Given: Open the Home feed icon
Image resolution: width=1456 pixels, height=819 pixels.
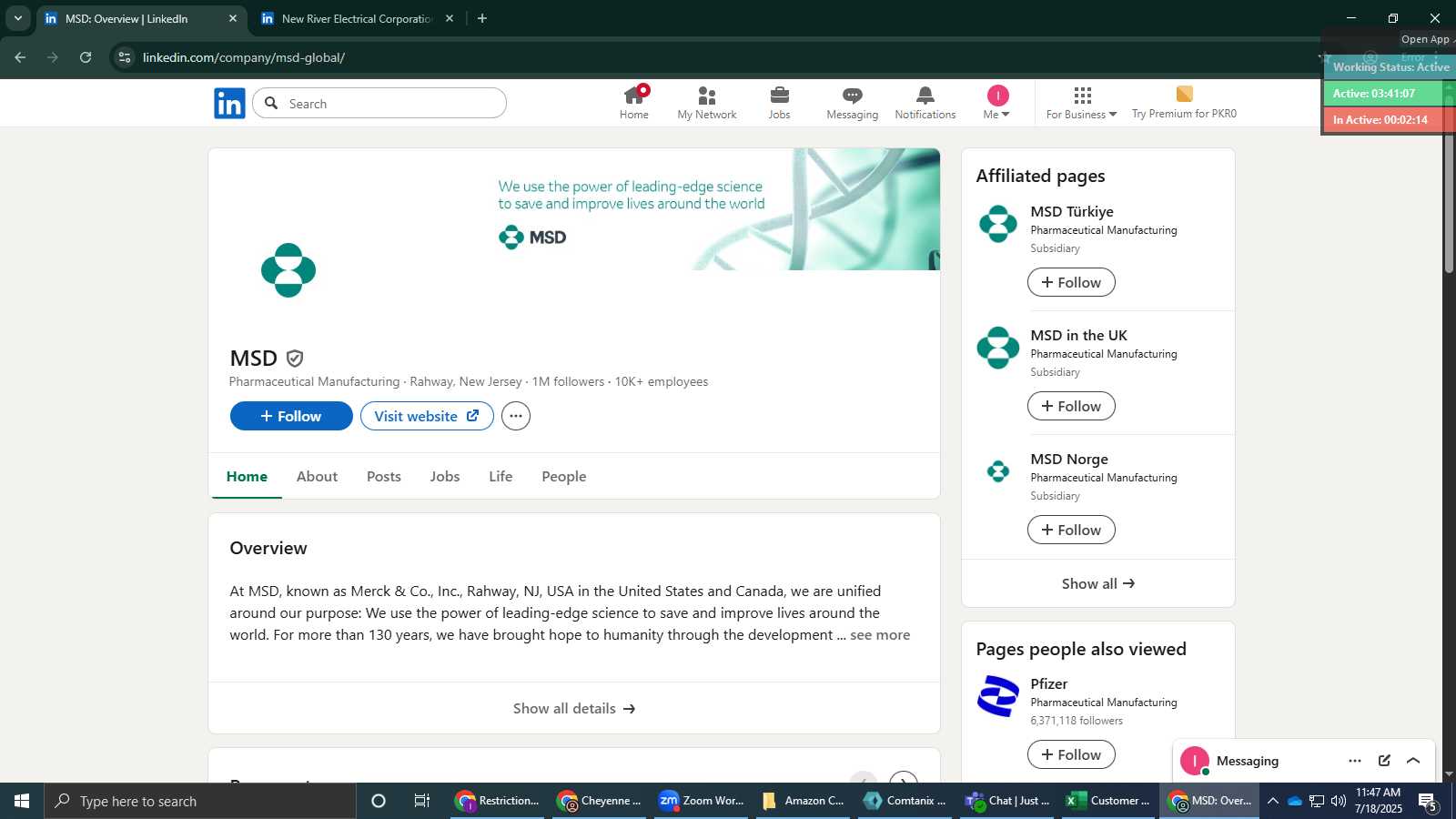Looking at the screenshot, I should [x=634, y=95].
